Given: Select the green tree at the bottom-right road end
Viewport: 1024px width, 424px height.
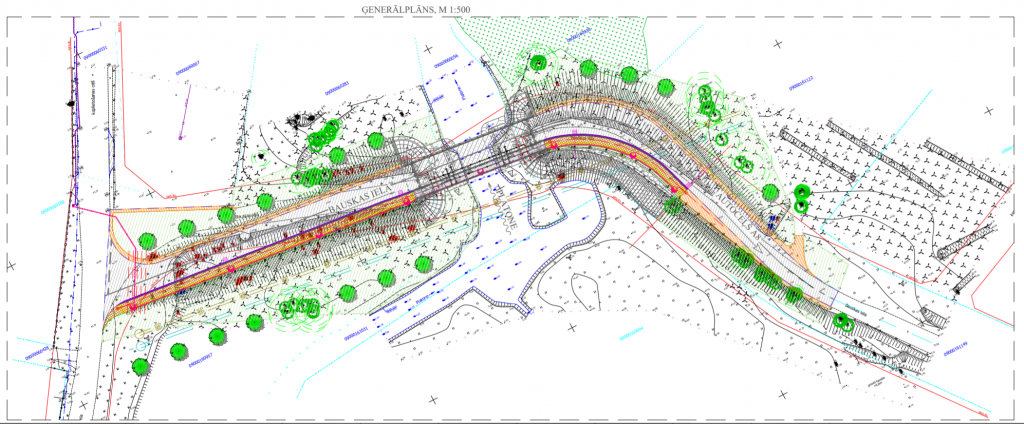Looking at the screenshot, I should 842,320.
